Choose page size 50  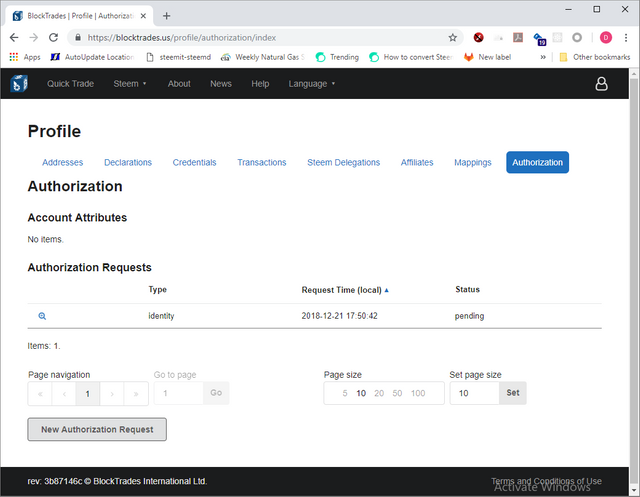point(397,393)
